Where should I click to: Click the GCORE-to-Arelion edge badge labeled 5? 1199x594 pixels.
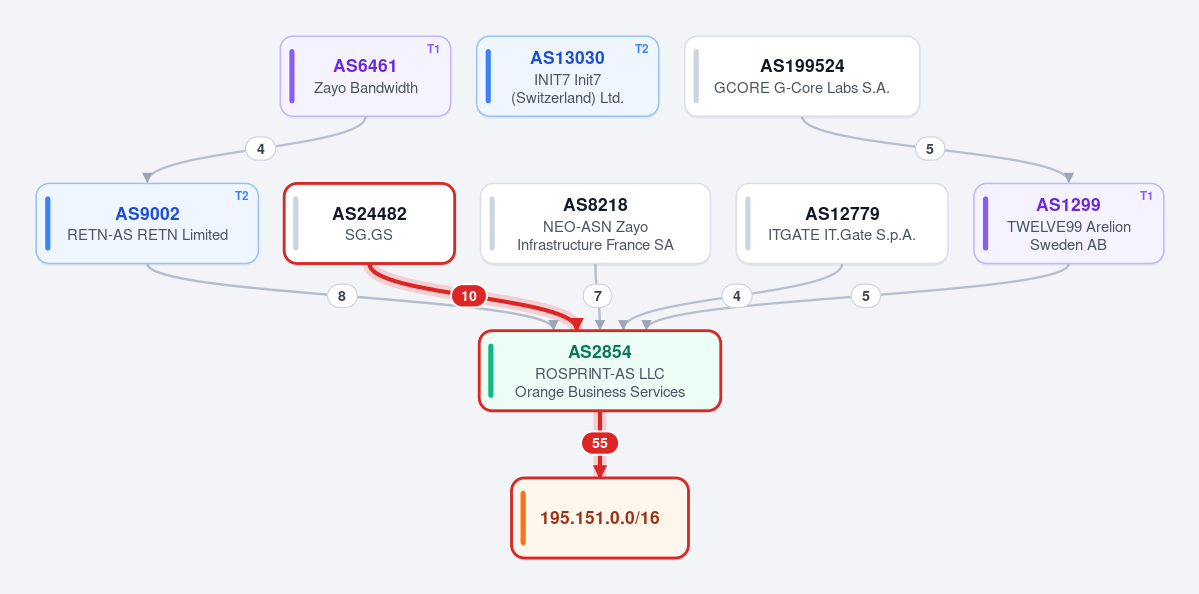point(930,149)
